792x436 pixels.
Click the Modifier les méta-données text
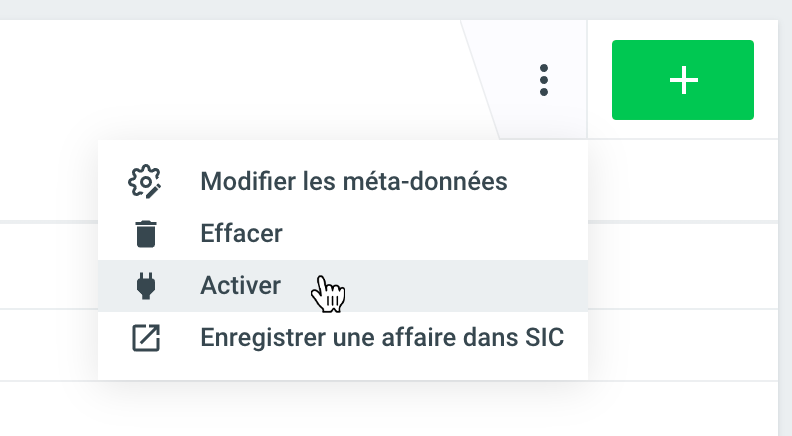[x=353, y=182]
